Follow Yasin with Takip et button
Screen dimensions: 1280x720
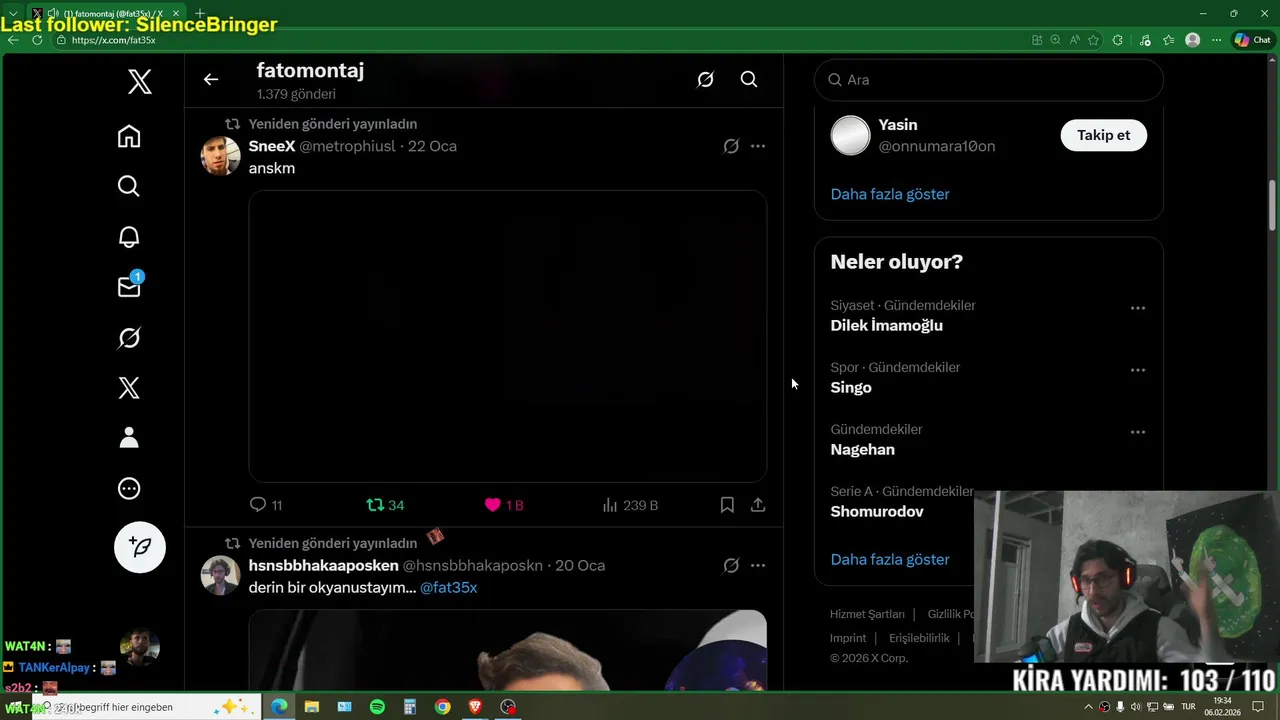coord(1104,135)
